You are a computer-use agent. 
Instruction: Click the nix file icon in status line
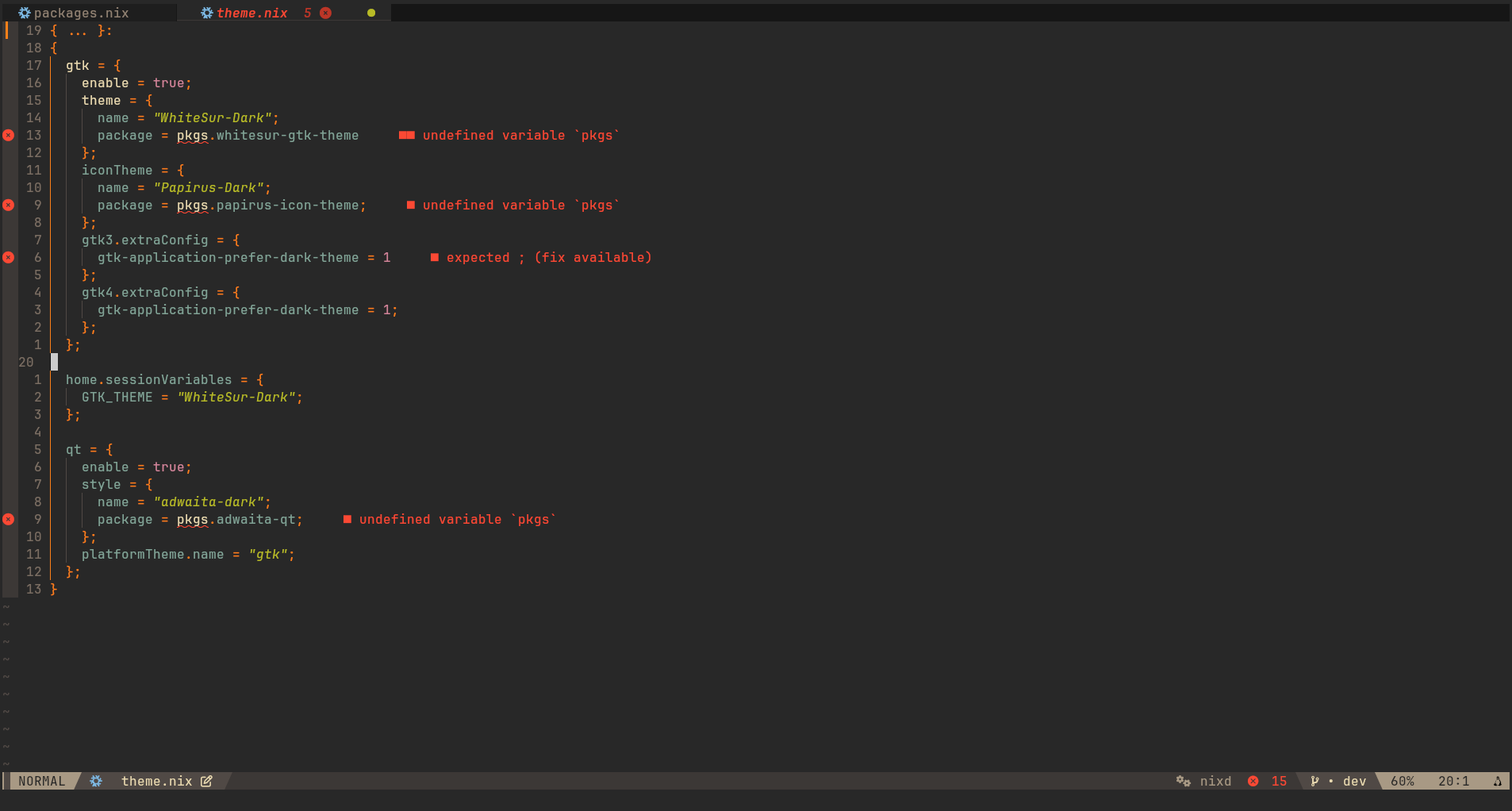tap(96, 781)
